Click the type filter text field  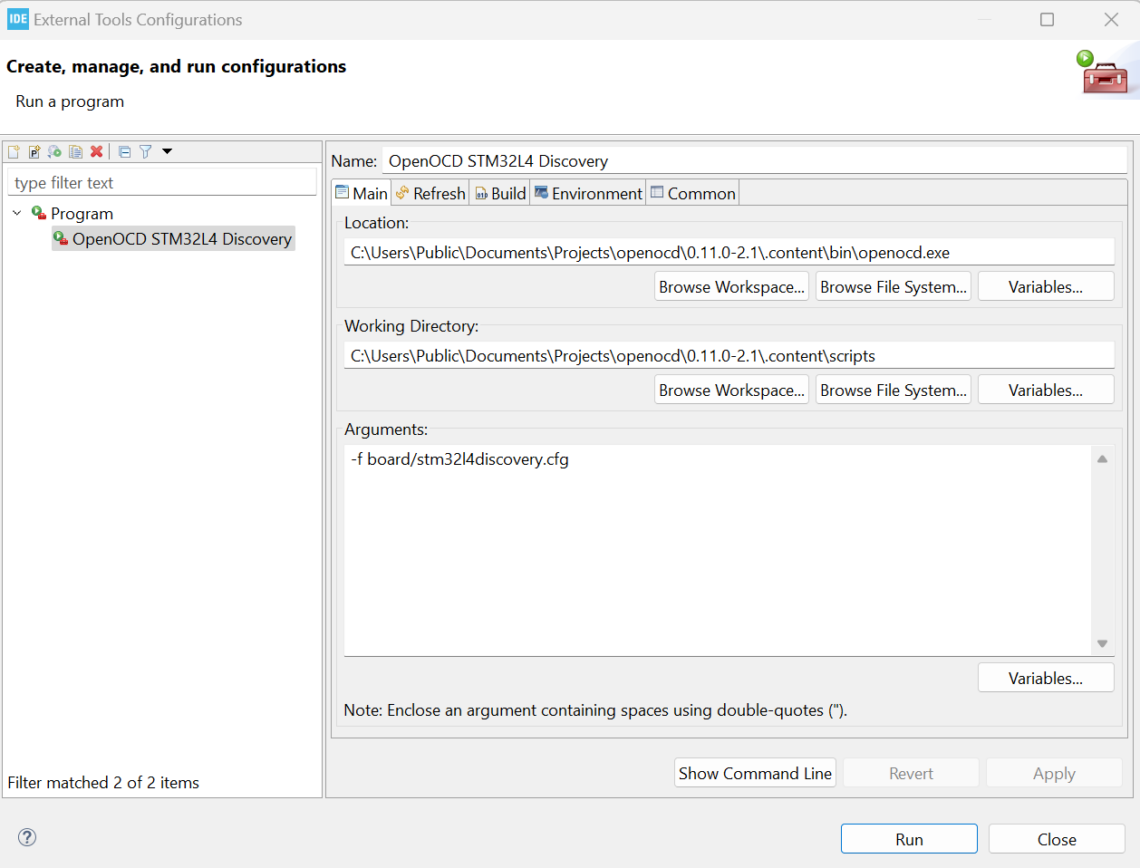[x=161, y=183]
